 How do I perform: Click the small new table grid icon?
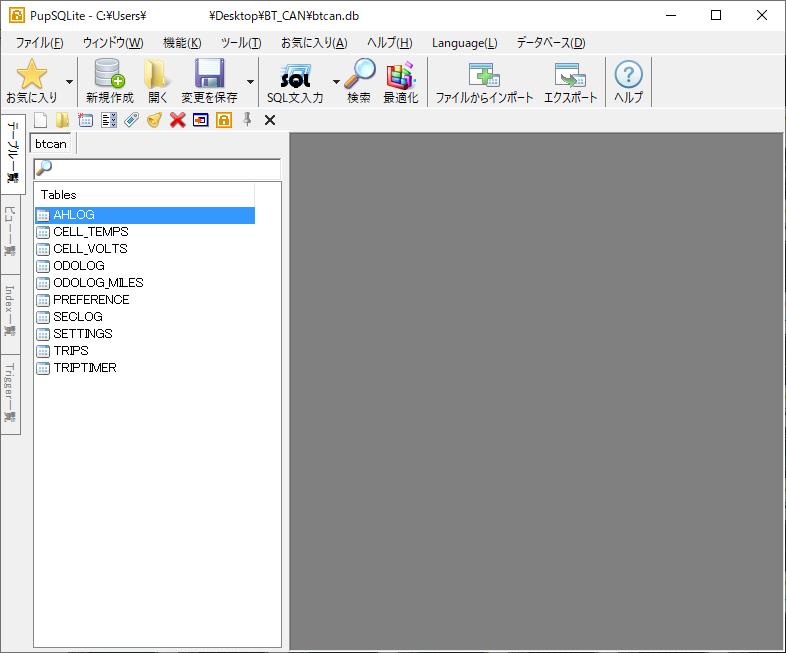[x=85, y=120]
